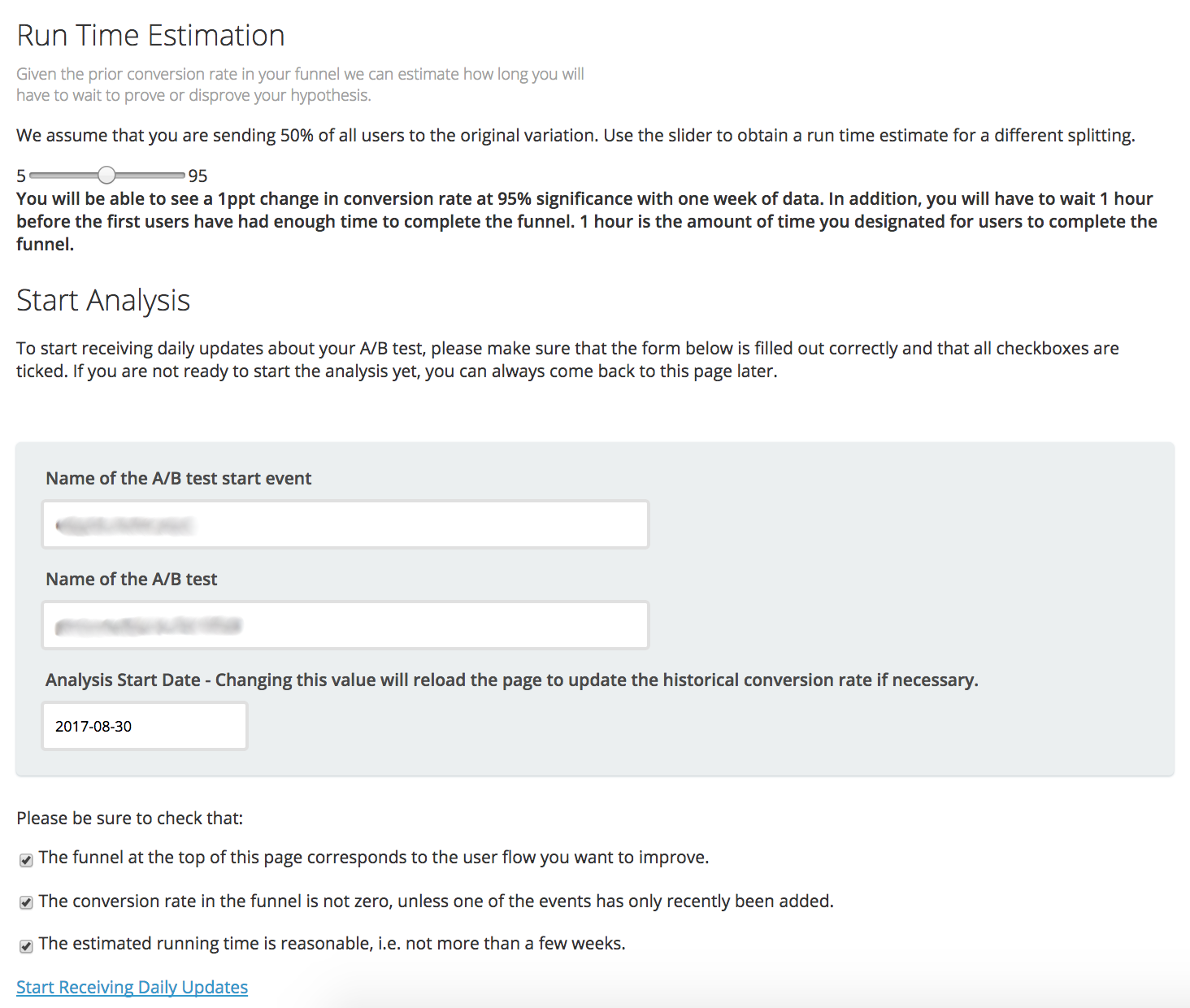Image resolution: width=1190 pixels, height=1008 pixels.
Task: Toggle the conversion rate not zero checkbox
Action: point(26,903)
